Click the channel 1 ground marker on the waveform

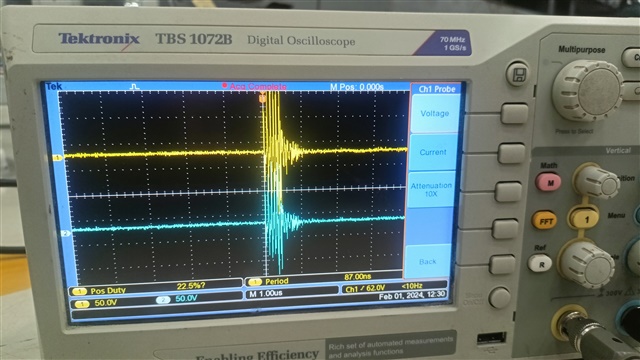point(57,158)
